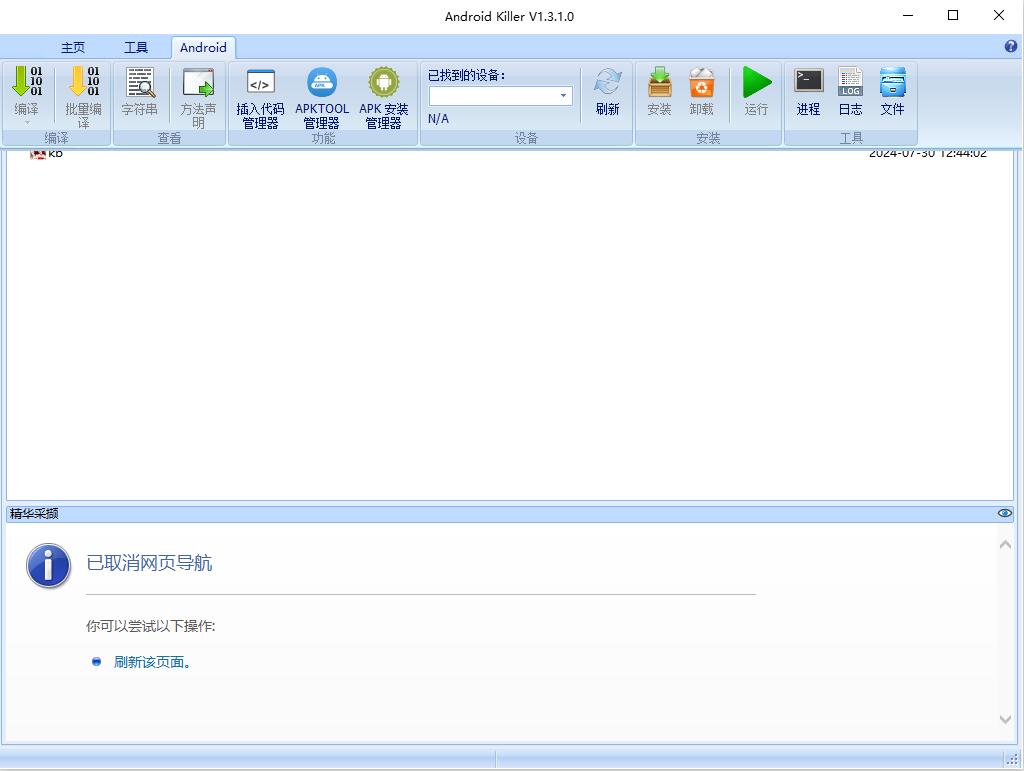Open the 插入代码管理器 code insert manager
This screenshot has height=771, width=1024.
[x=260, y=84]
